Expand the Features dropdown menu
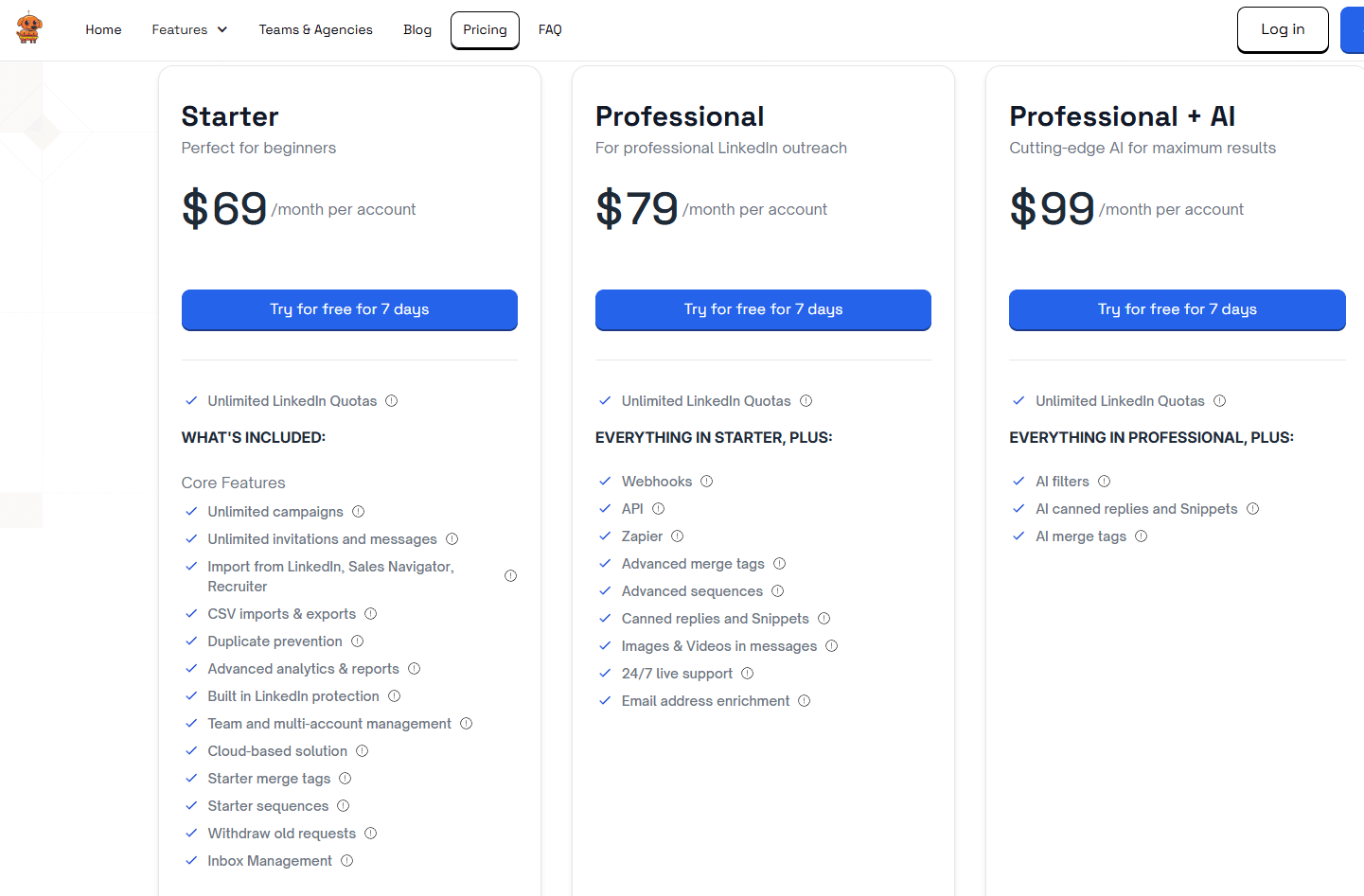Viewport: 1364px width, 896px height. pyautogui.click(x=189, y=30)
